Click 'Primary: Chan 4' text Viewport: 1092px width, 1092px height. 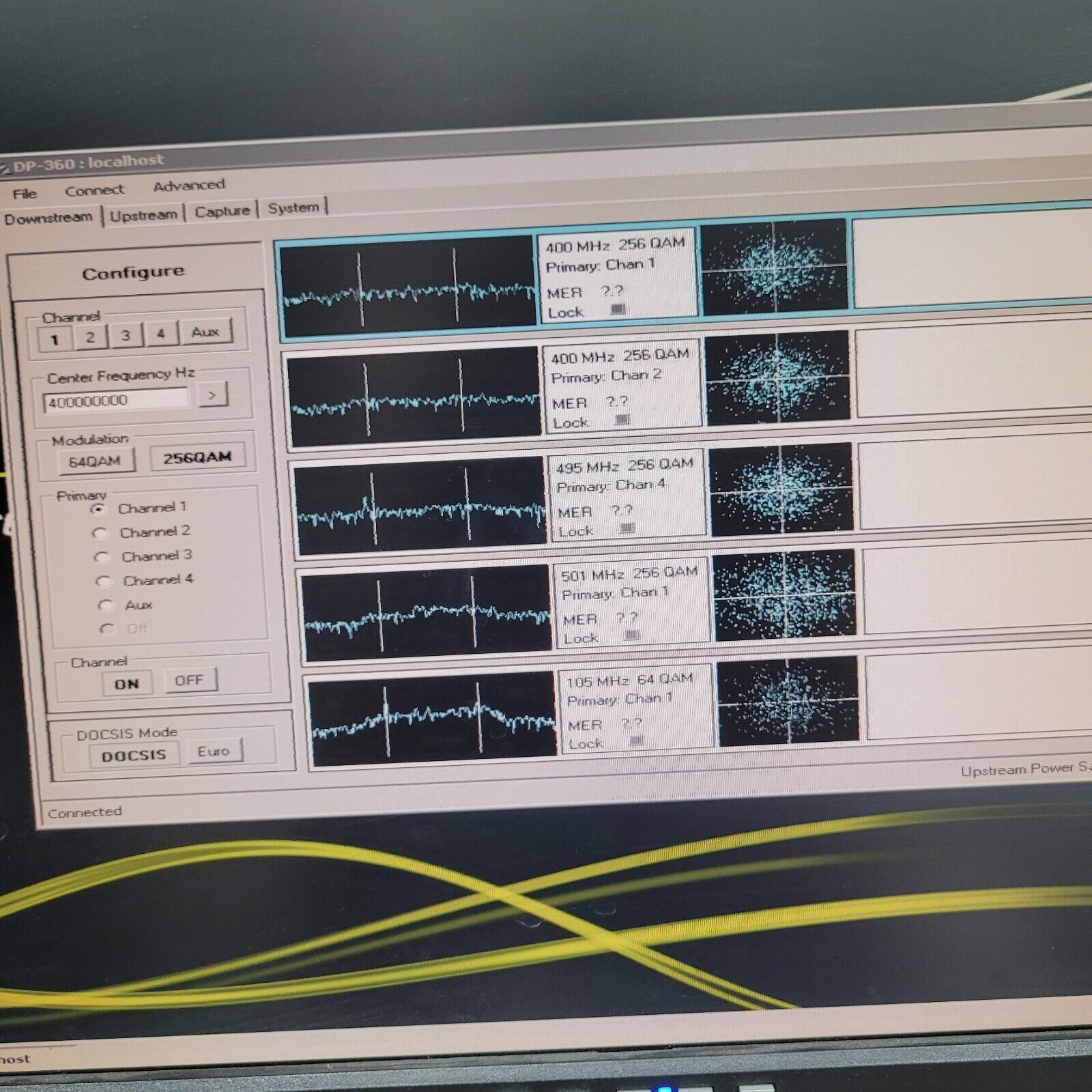pyautogui.click(x=611, y=486)
